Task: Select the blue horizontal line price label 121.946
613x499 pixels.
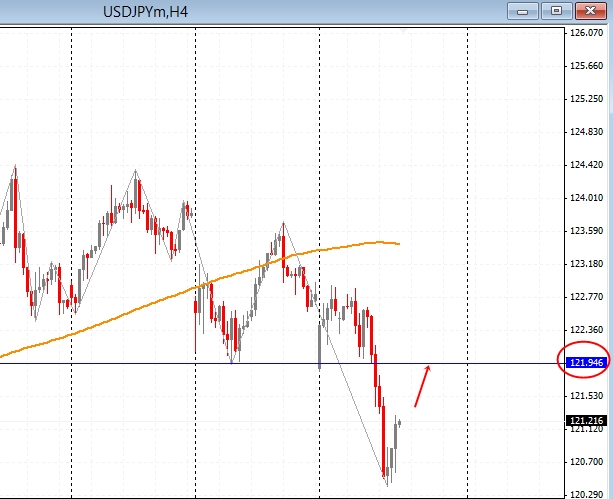Action: [587, 363]
